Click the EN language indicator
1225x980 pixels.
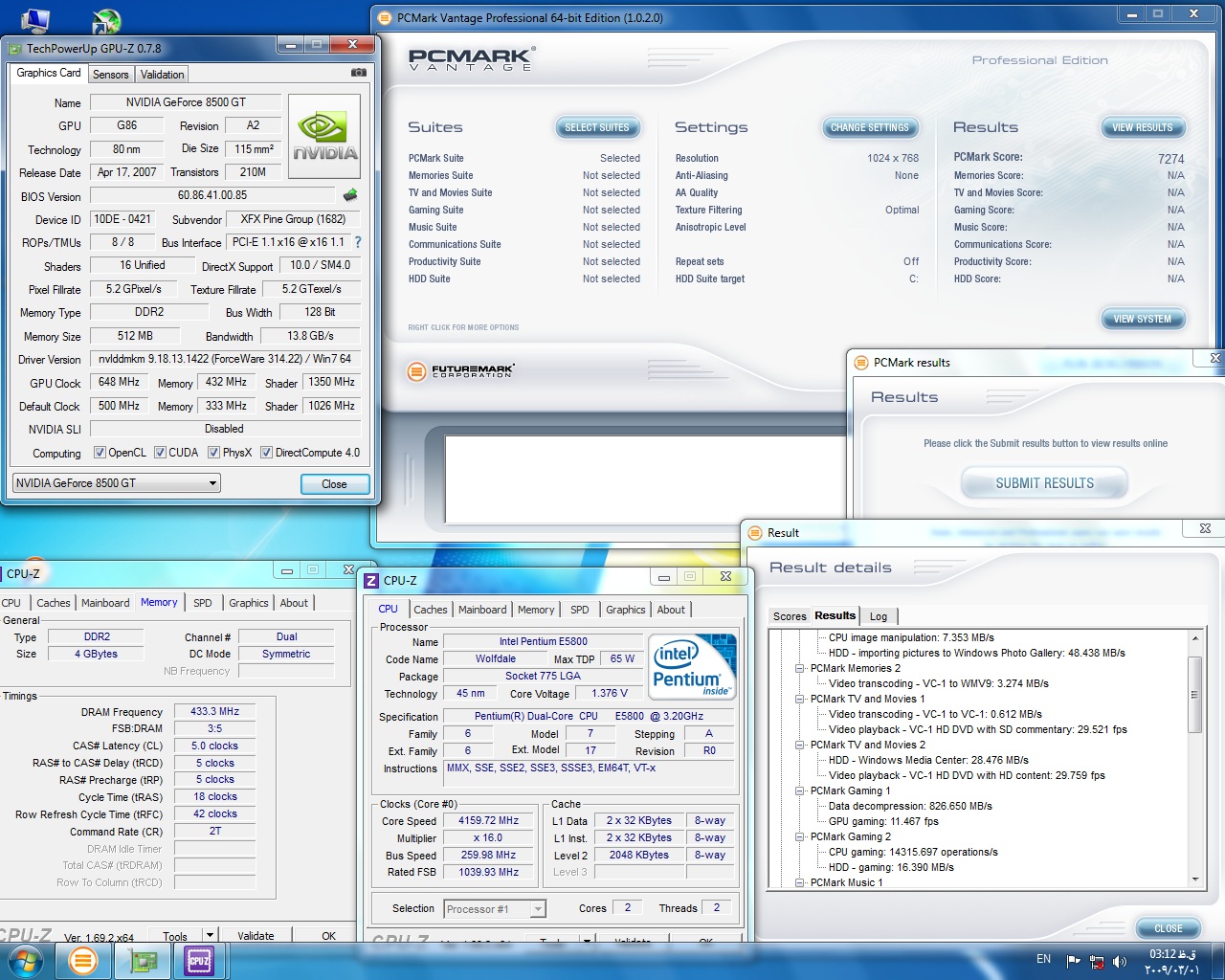pyautogui.click(x=1043, y=959)
